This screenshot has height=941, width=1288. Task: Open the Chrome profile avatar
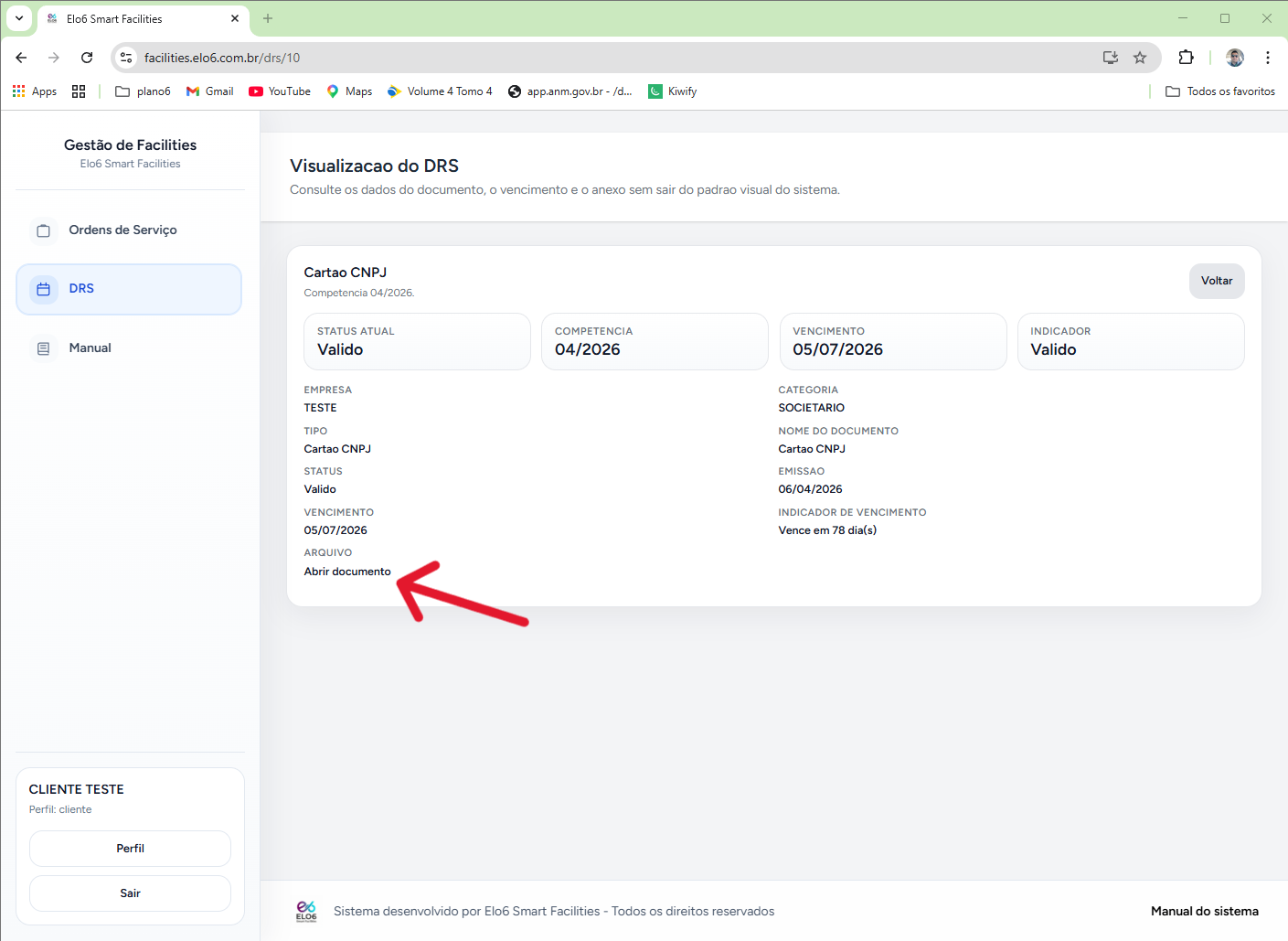1235,58
